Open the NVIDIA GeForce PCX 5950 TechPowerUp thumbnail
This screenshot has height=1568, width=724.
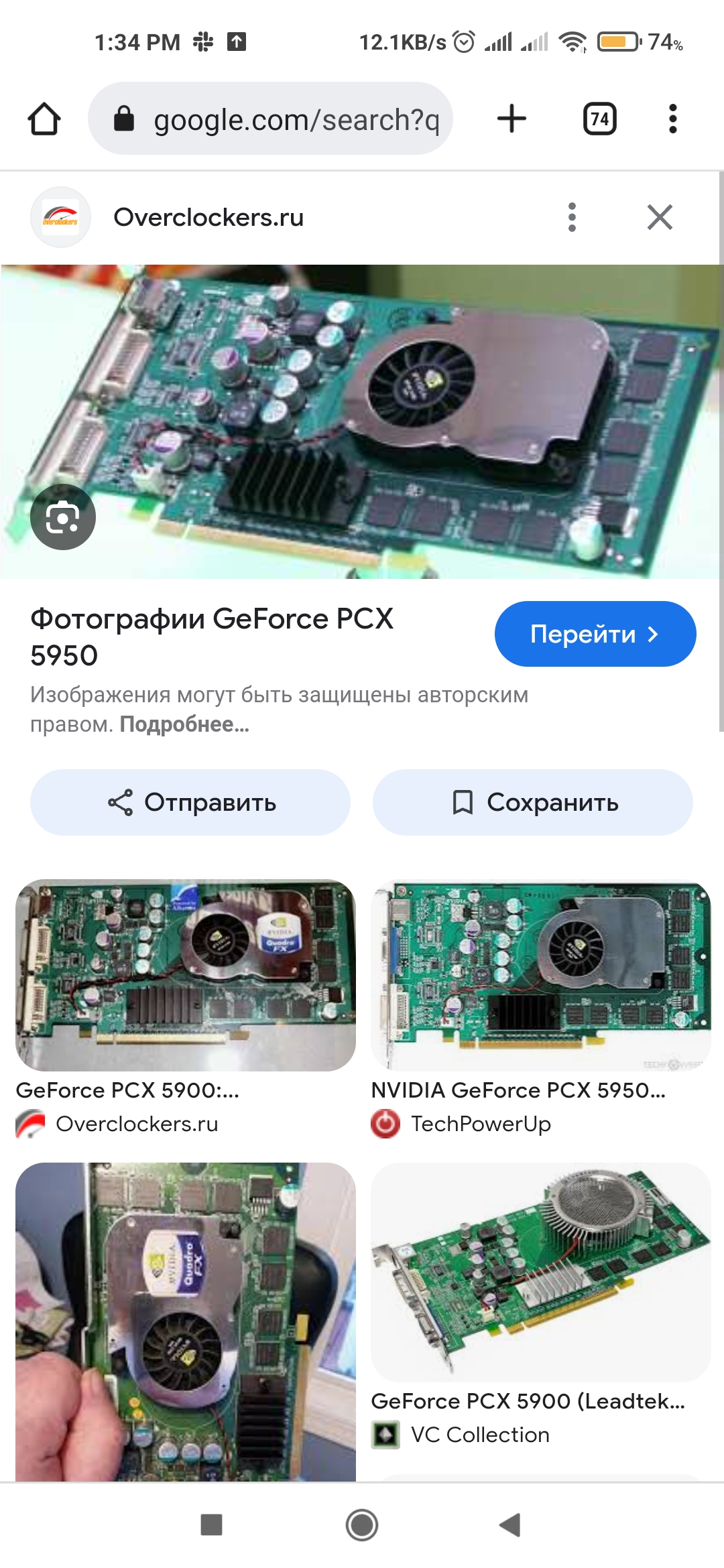click(x=541, y=975)
